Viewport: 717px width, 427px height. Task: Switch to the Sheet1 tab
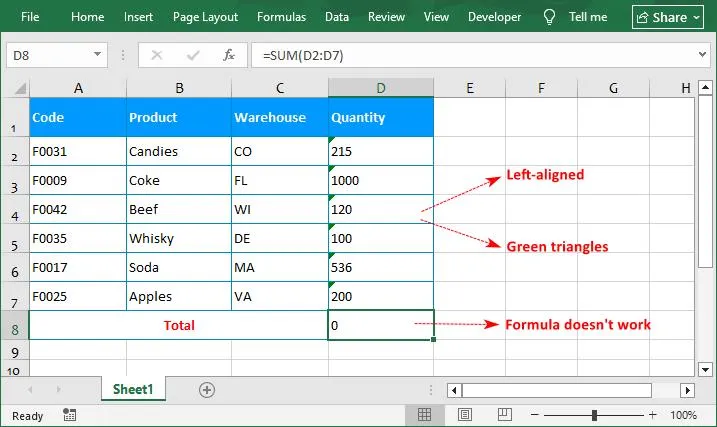[x=133, y=389]
